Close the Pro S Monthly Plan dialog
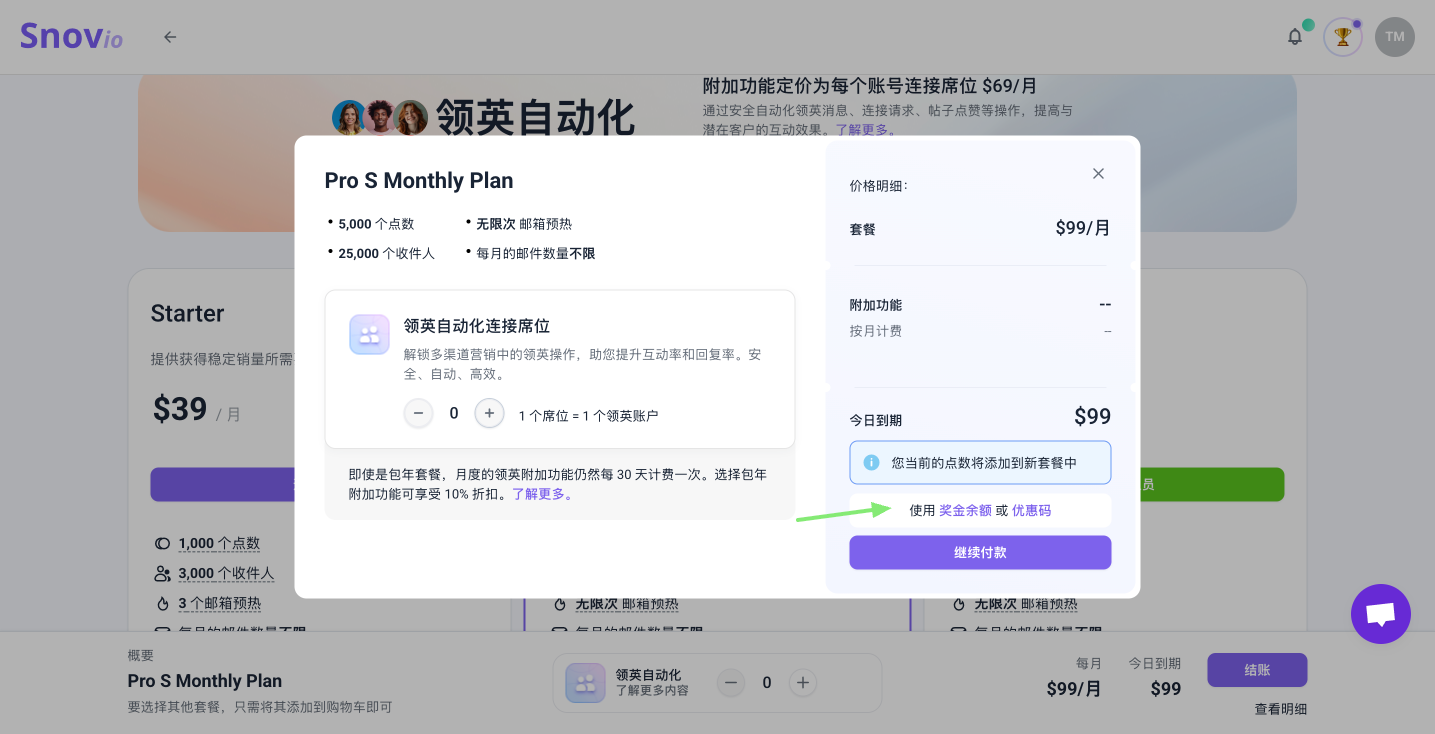The height and width of the screenshot is (734, 1435). pyautogui.click(x=1098, y=173)
